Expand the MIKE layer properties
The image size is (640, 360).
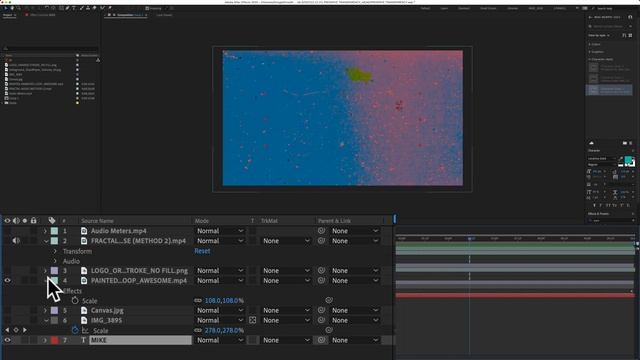point(45,340)
